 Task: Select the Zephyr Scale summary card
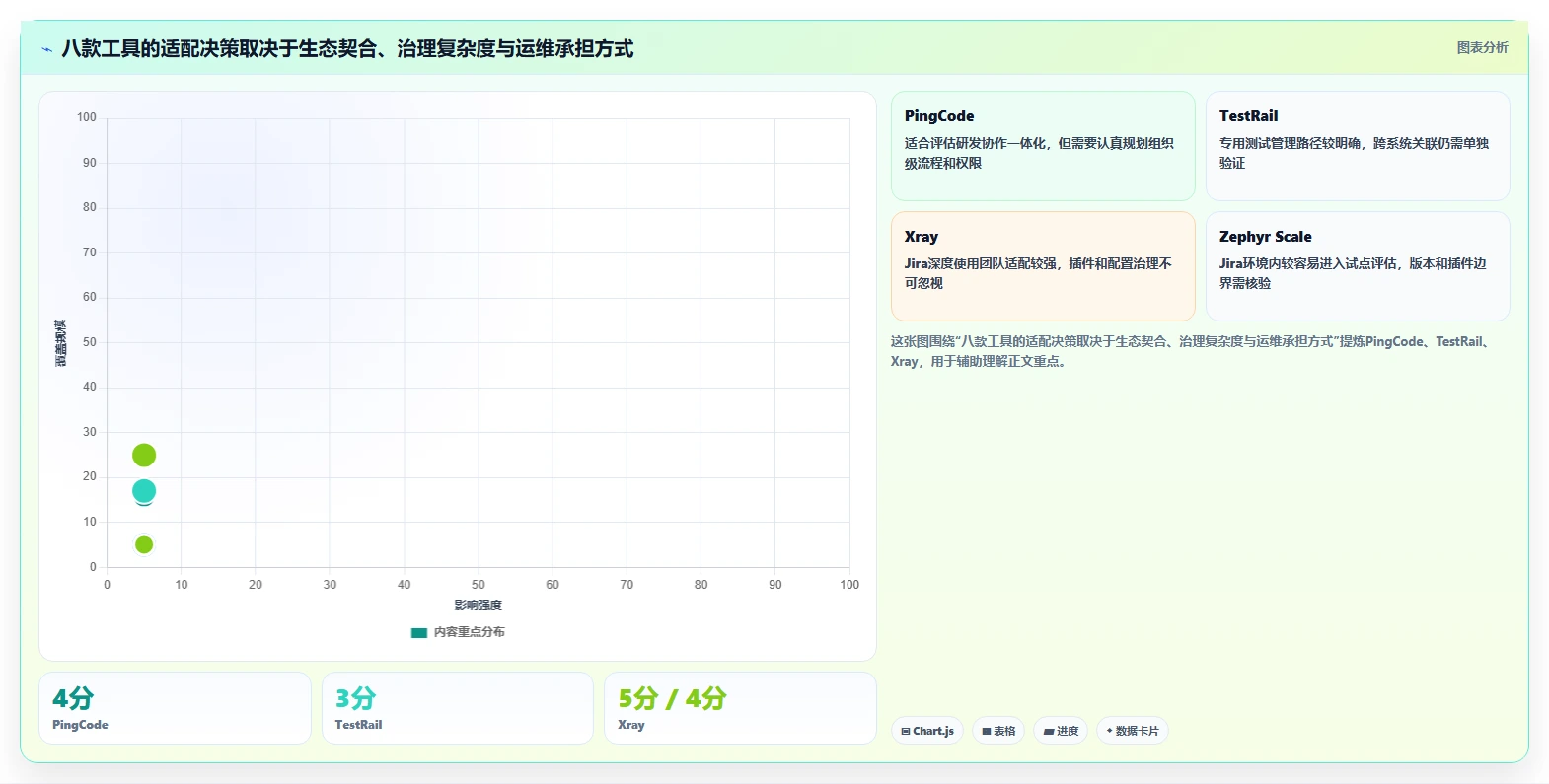pyautogui.click(x=1358, y=266)
